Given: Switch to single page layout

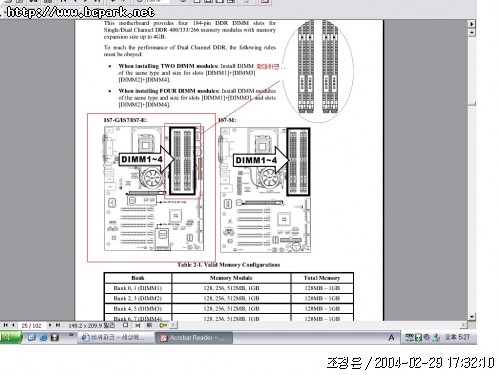Looking at the screenshot, I should (125, 325).
